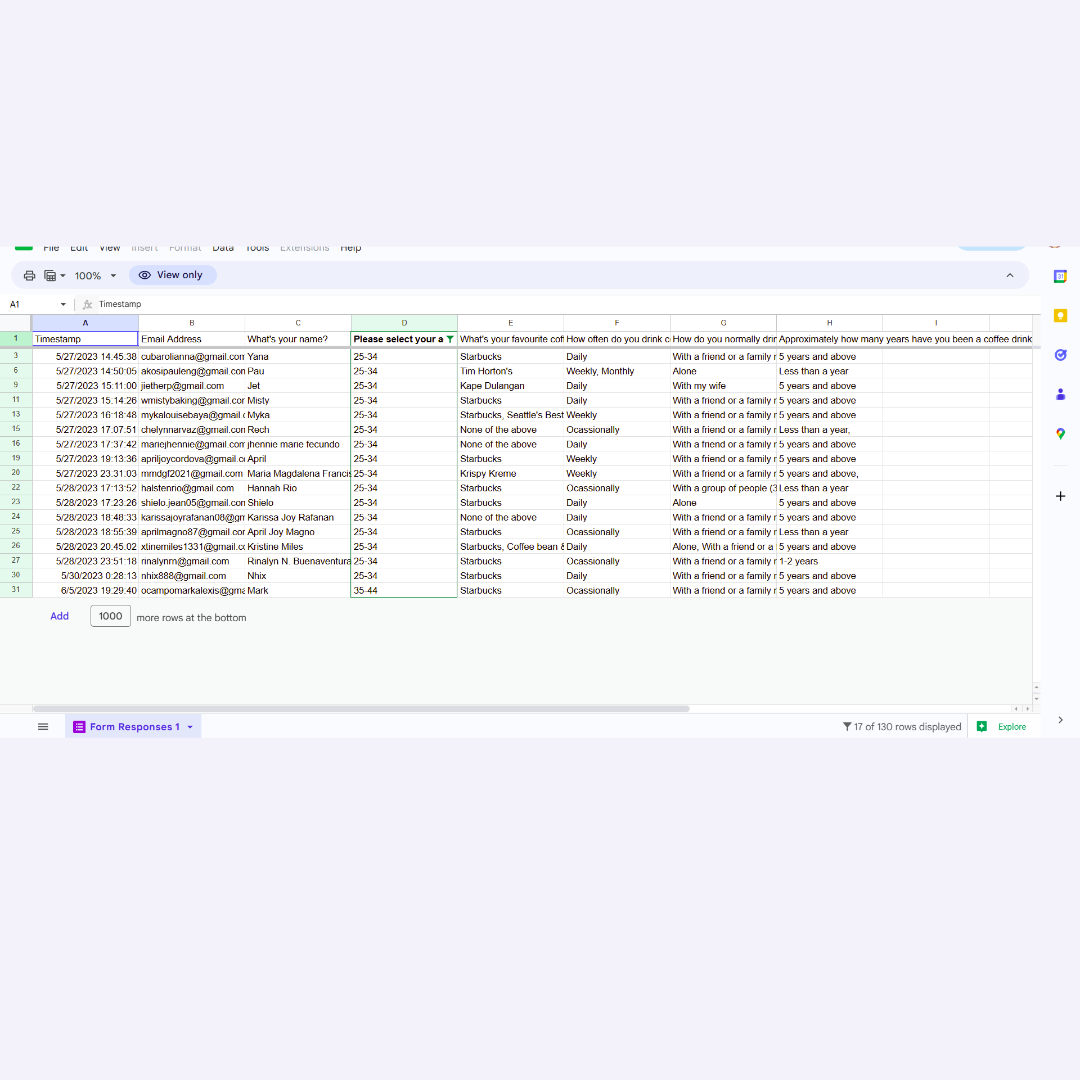Hide the side panel with the right chevron

coord(1060,720)
